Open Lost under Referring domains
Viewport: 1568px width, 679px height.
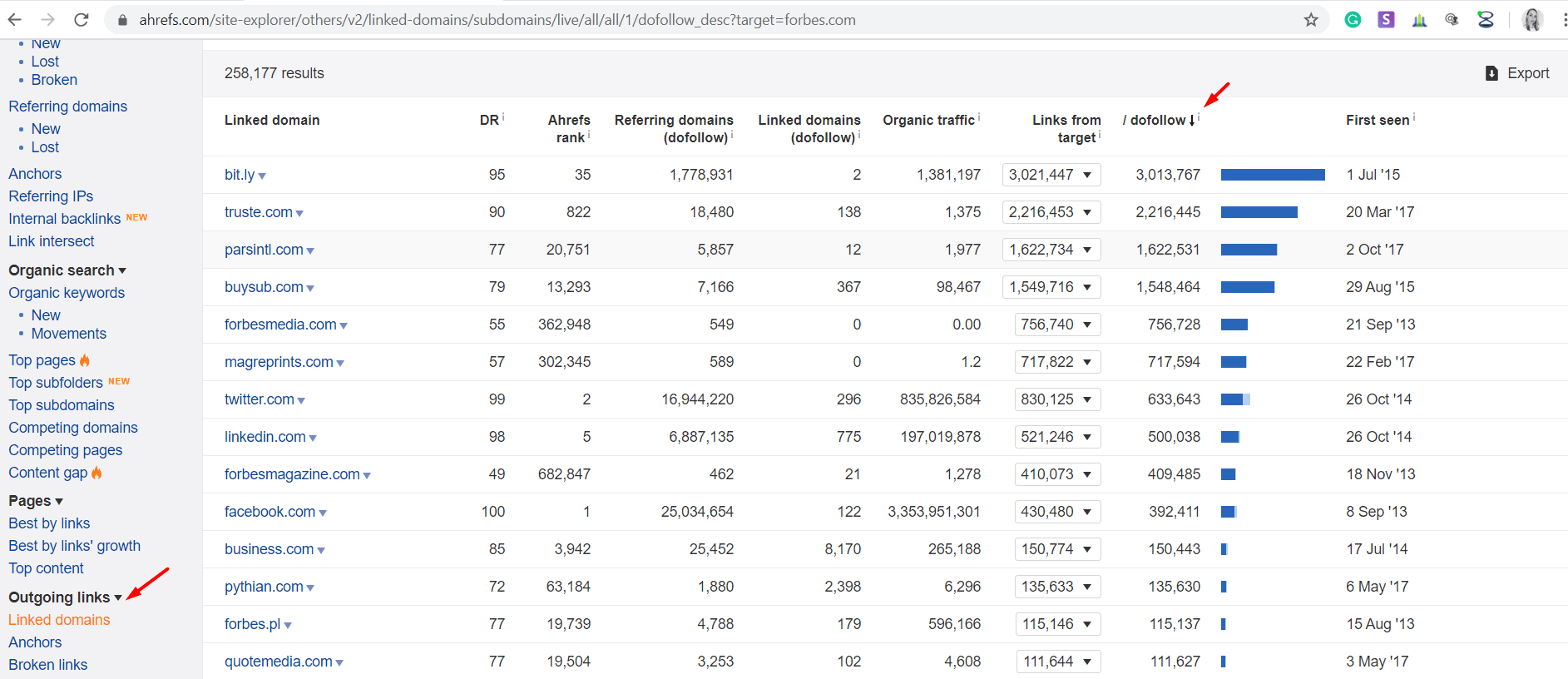(x=45, y=147)
